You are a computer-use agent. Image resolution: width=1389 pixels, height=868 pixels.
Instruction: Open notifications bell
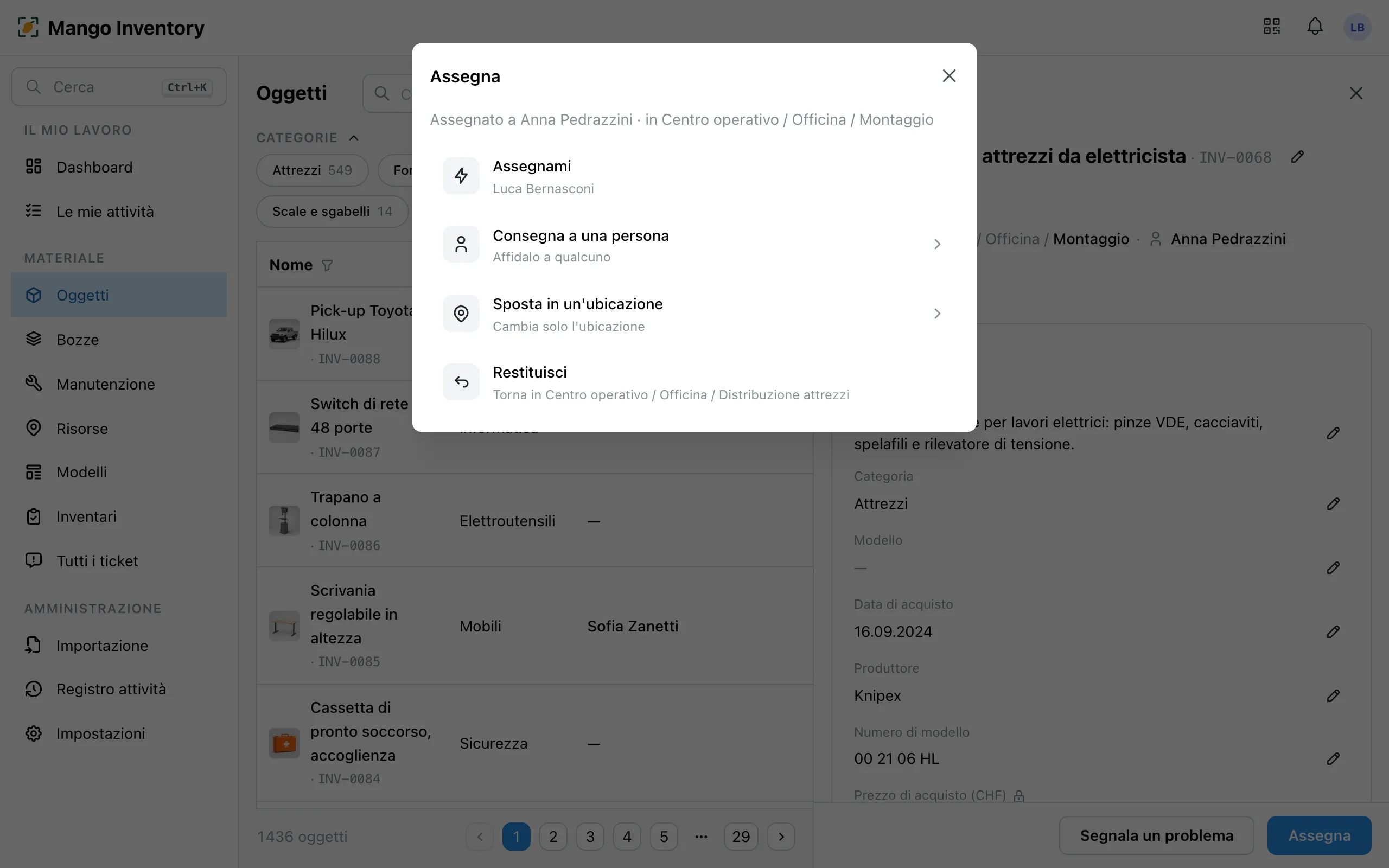1315,27
